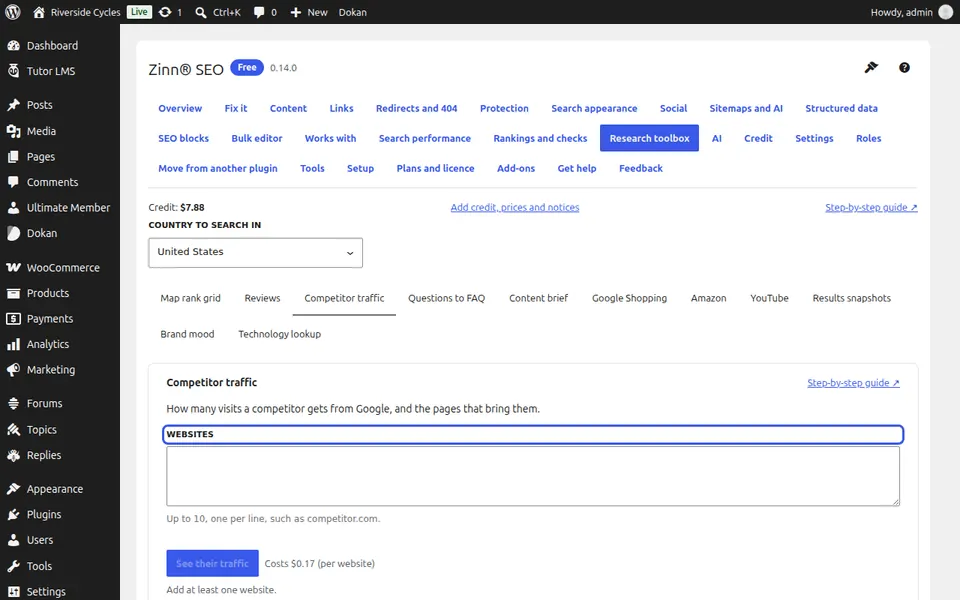Screen dimensions: 960x600
Task: Open WooCommerce icon in sidebar
Action: coord(13,268)
